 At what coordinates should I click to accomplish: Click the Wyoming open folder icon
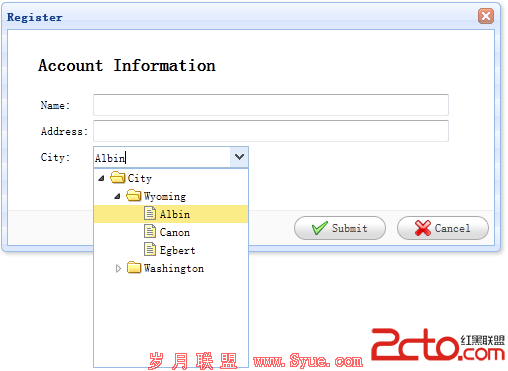tap(134, 195)
